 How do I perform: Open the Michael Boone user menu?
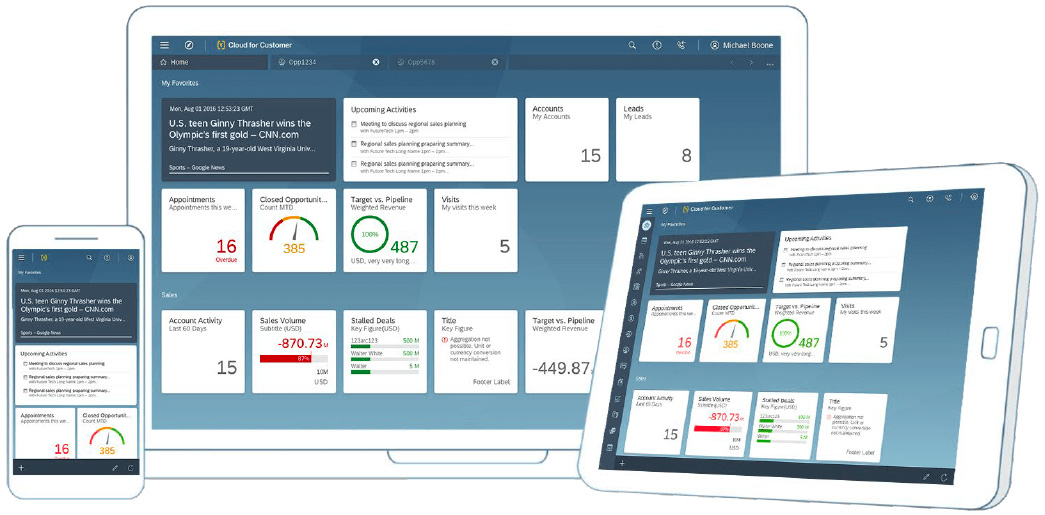[x=741, y=45]
